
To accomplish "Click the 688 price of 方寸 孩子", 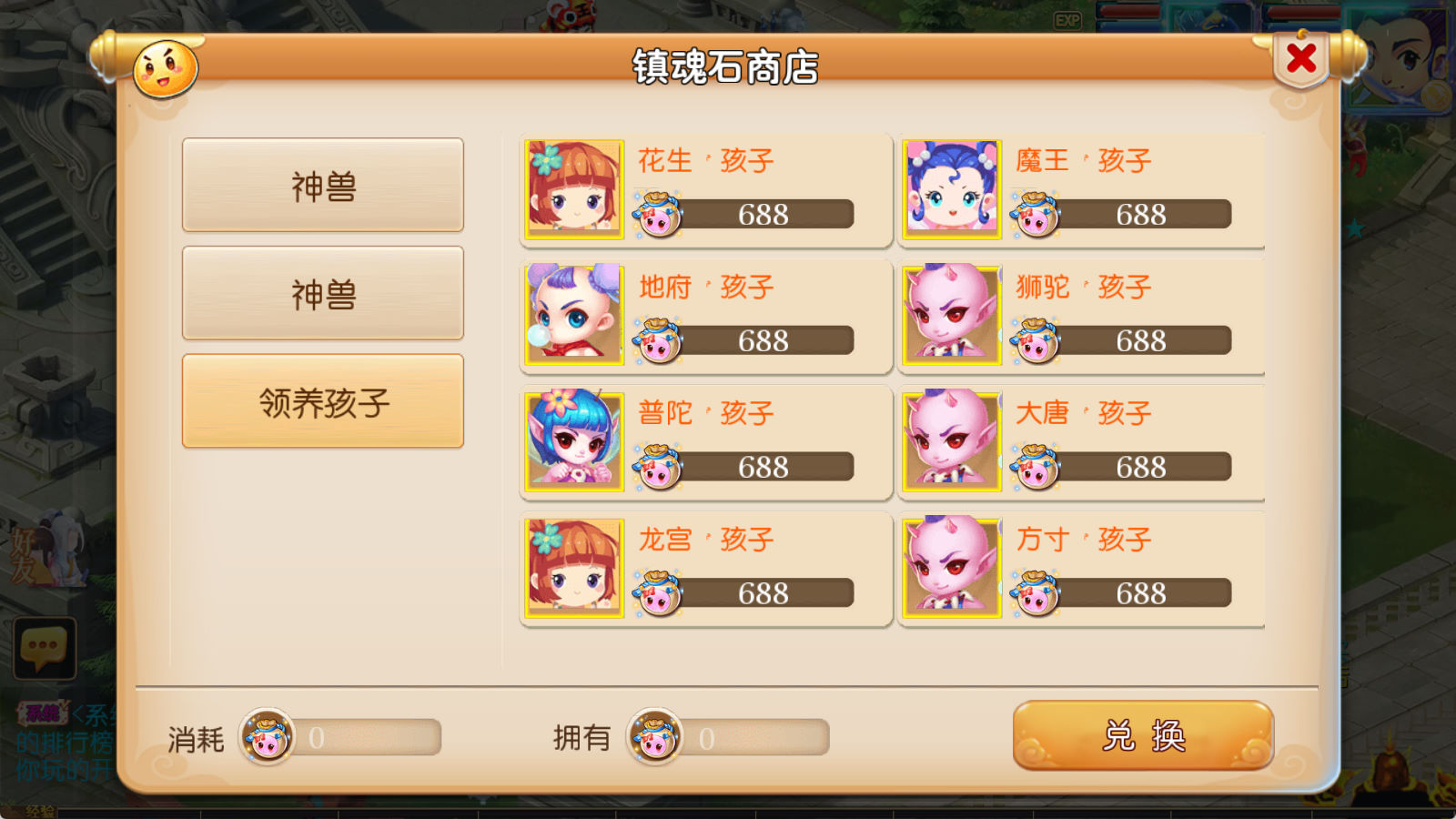I will [1141, 593].
